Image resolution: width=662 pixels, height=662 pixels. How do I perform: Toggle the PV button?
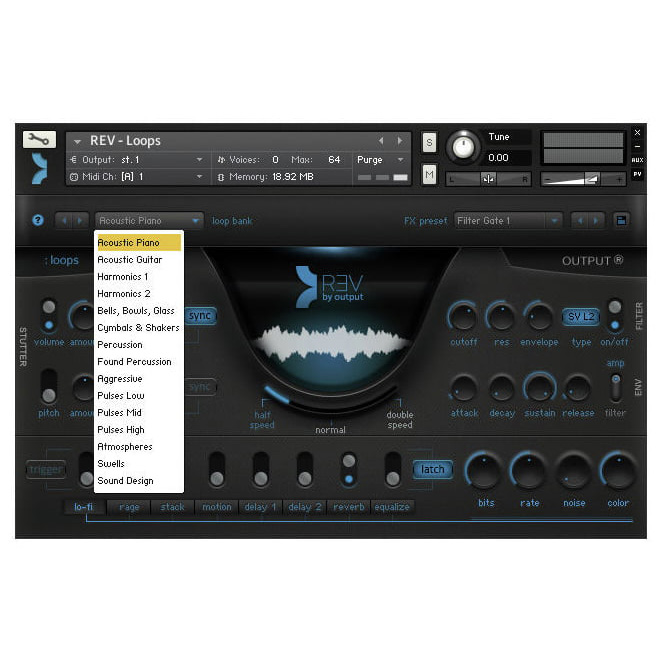tap(637, 174)
